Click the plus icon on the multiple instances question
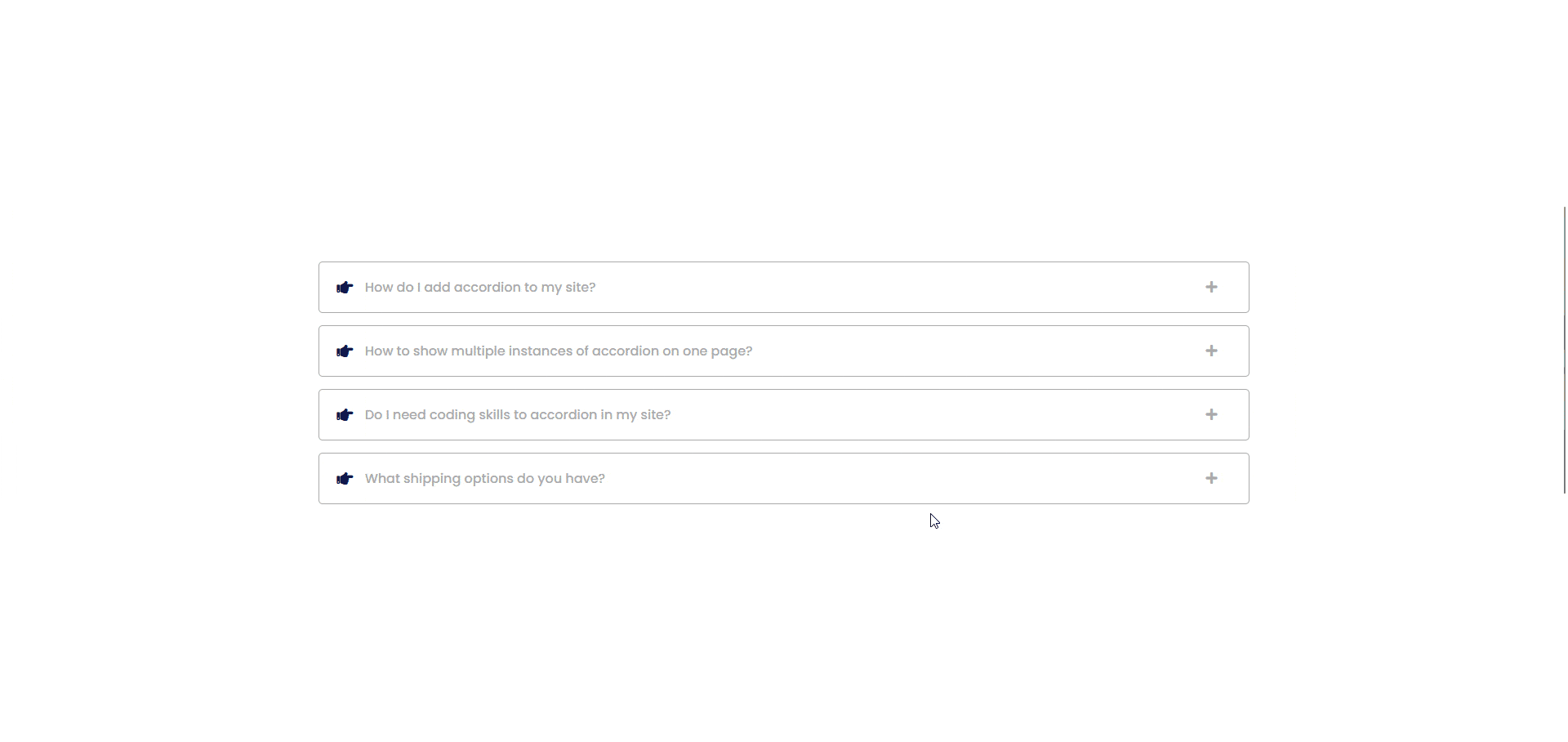The width and height of the screenshot is (1568, 742). point(1211,351)
